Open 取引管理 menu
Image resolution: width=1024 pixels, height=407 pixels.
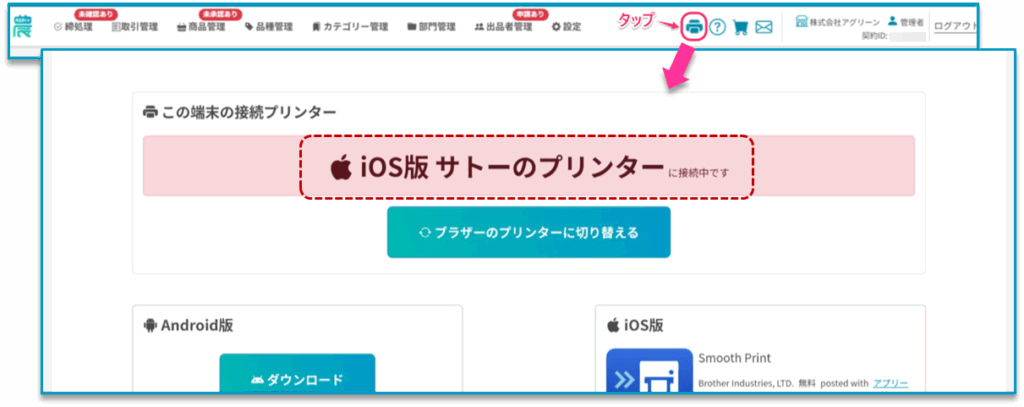pos(135,27)
